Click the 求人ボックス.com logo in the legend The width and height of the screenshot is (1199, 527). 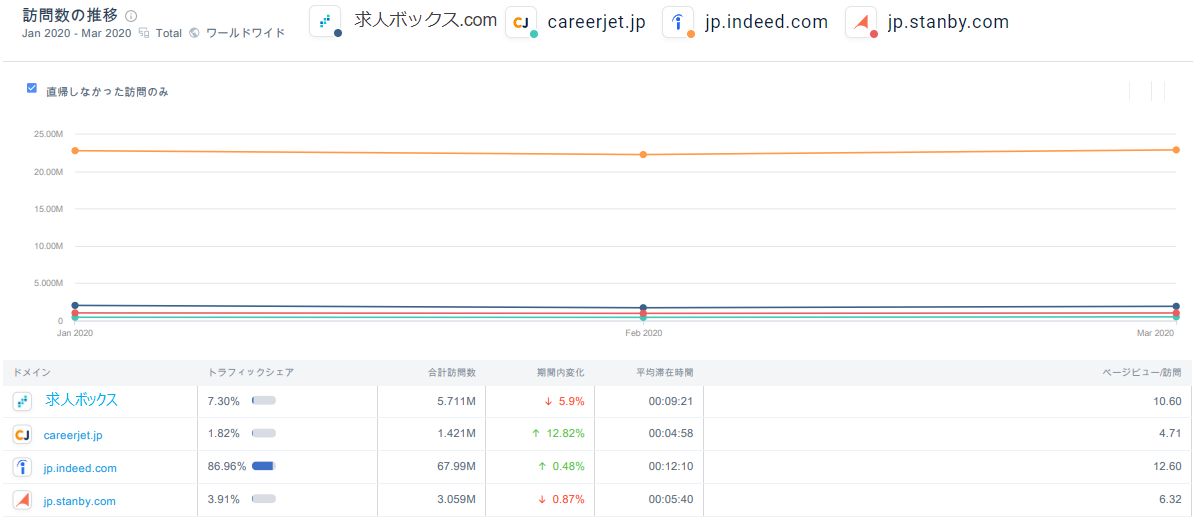pos(325,21)
